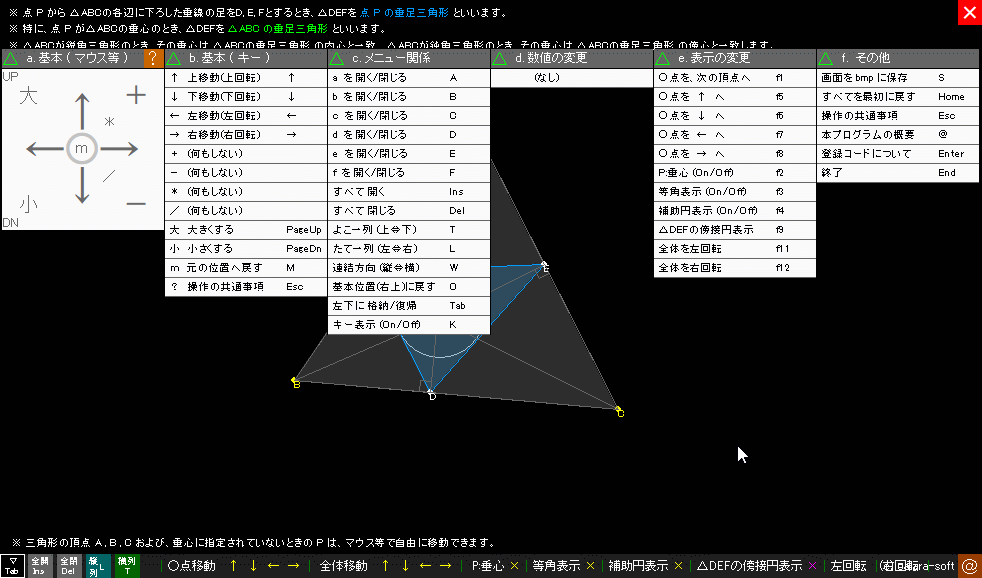Click '左回転' button in bottom bar
This screenshot has width=982, height=578.
point(848,566)
